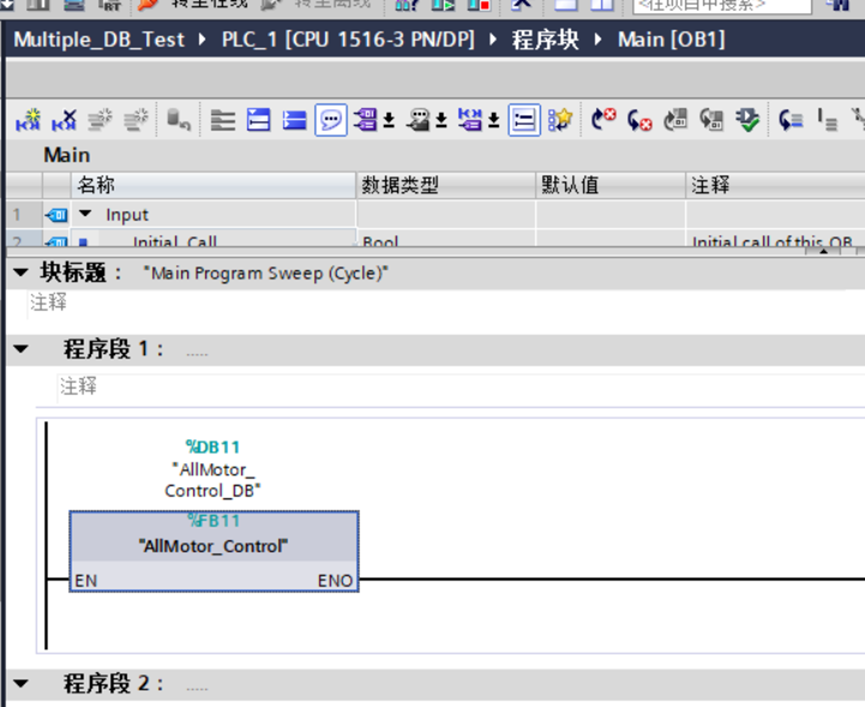Open breadcrumb arrow after Multiple_DB_Test
The width and height of the screenshot is (865, 707).
[202, 40]
